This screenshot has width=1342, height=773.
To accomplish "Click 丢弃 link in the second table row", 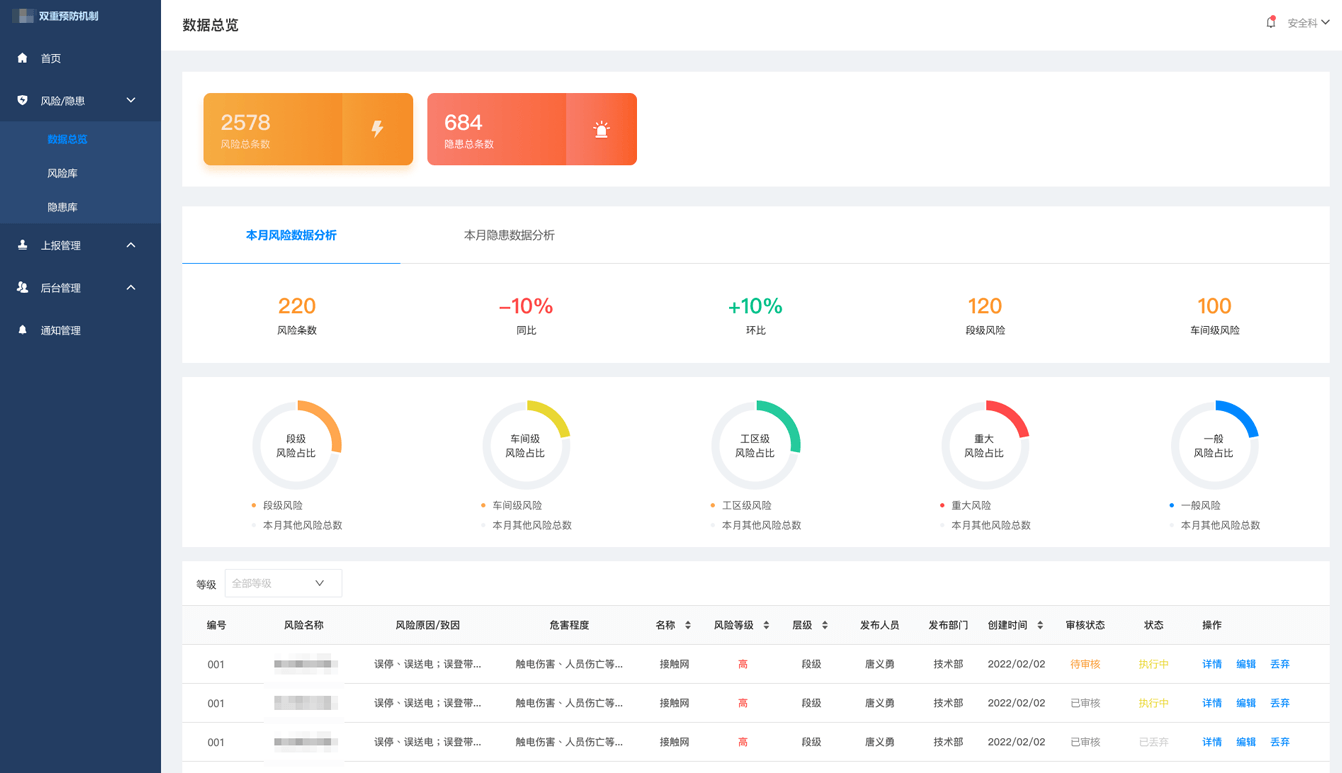I will click(x=1280, y=703).
